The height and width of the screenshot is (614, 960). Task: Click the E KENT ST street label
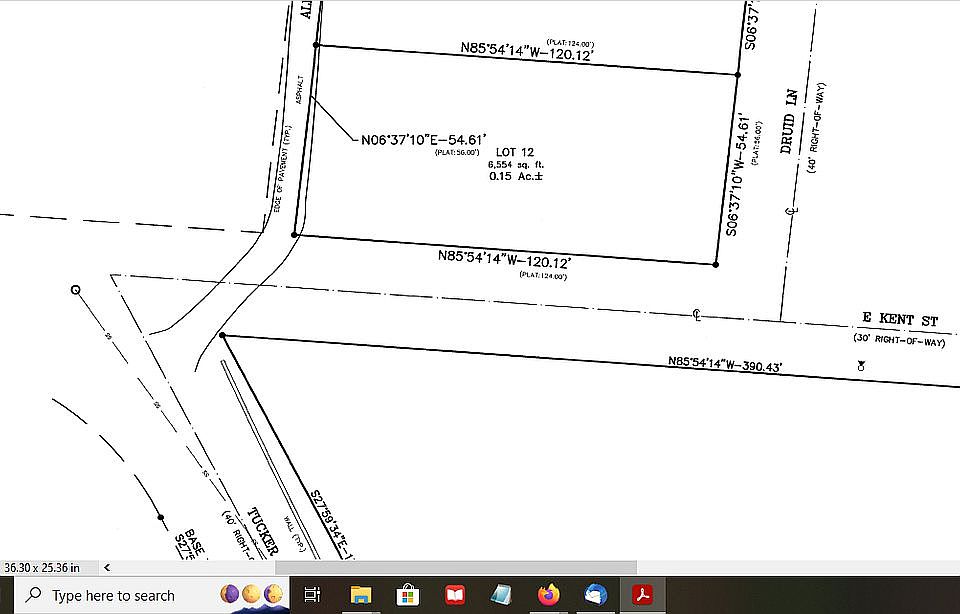pyautogui.click(x=900, y=318)
